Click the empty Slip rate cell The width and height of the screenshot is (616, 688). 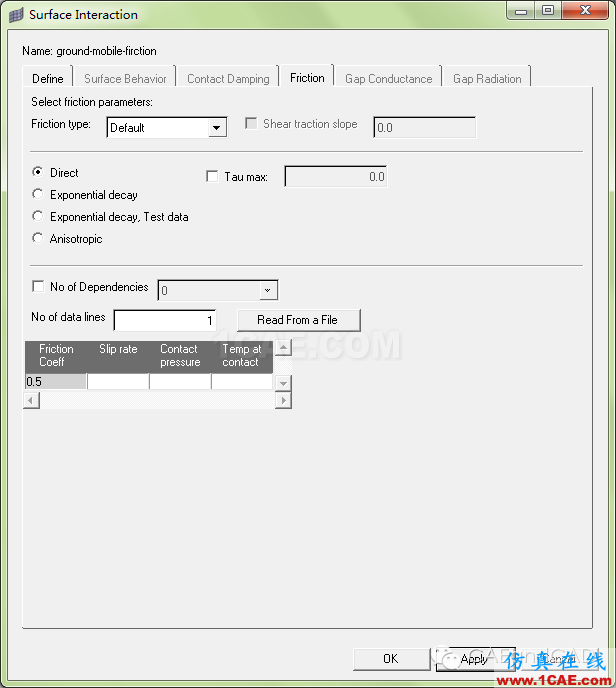point(118,382)
